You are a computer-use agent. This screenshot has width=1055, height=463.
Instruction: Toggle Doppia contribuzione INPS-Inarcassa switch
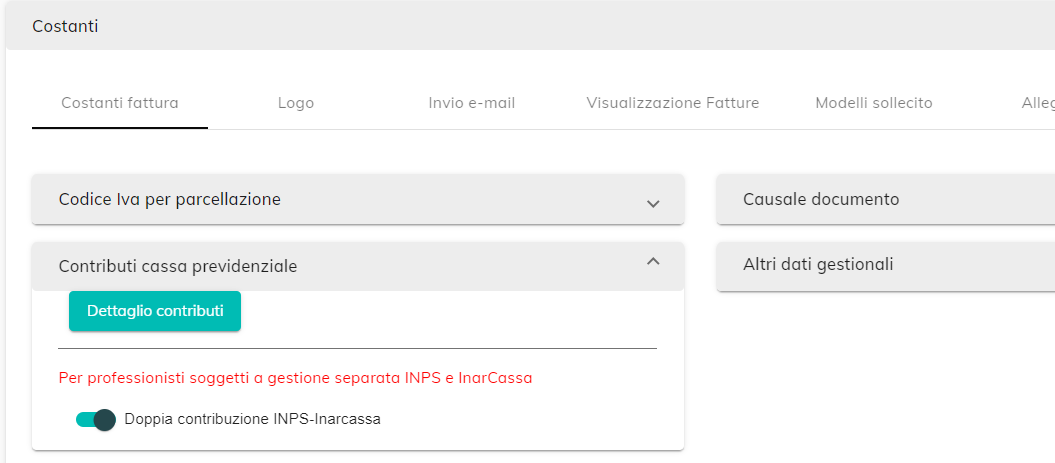96,420
